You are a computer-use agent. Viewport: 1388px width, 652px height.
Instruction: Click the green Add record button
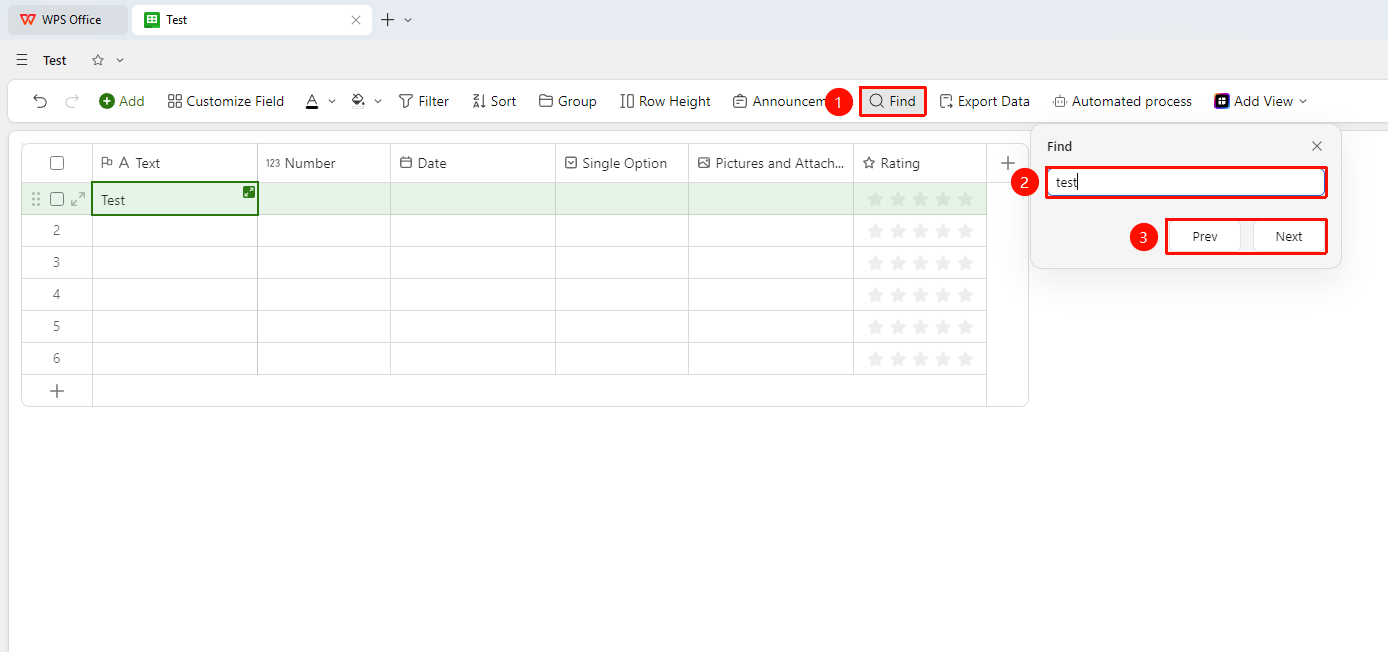pos(121,101)
